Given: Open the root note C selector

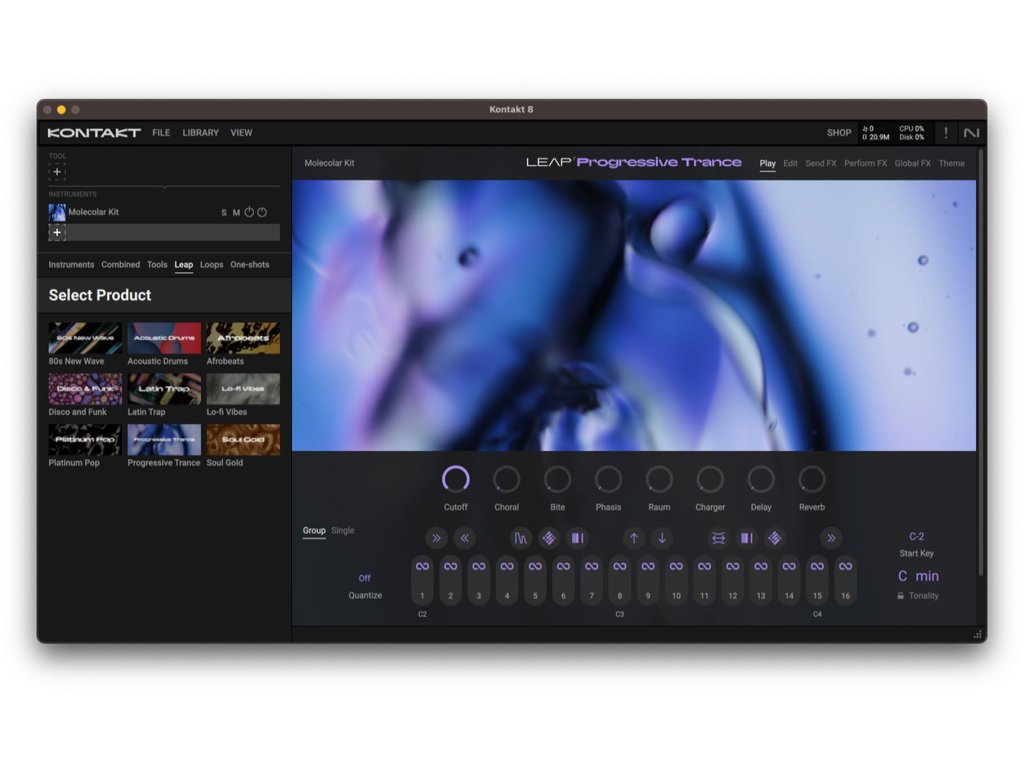Looking at the screenshot, I should click(903, 576).
